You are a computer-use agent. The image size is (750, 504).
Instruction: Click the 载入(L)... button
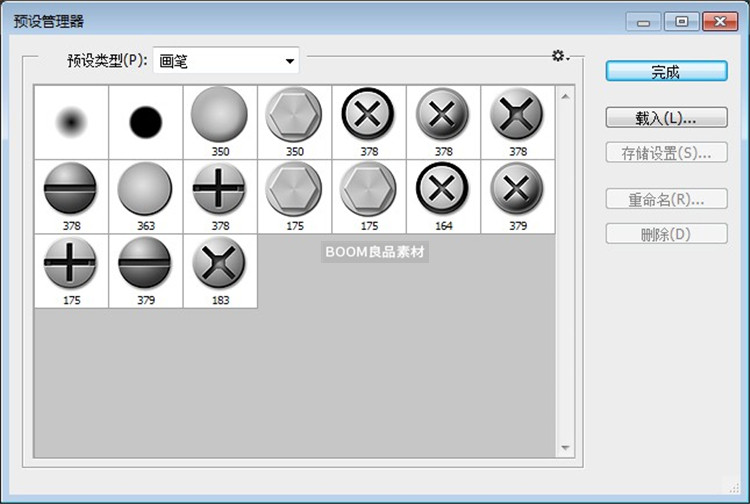point(666,118)
